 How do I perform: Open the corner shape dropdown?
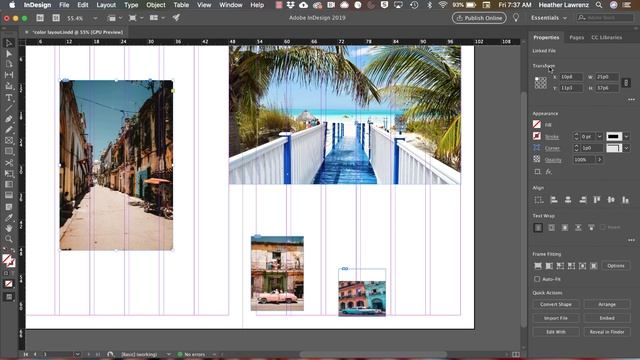pos(627,148)
